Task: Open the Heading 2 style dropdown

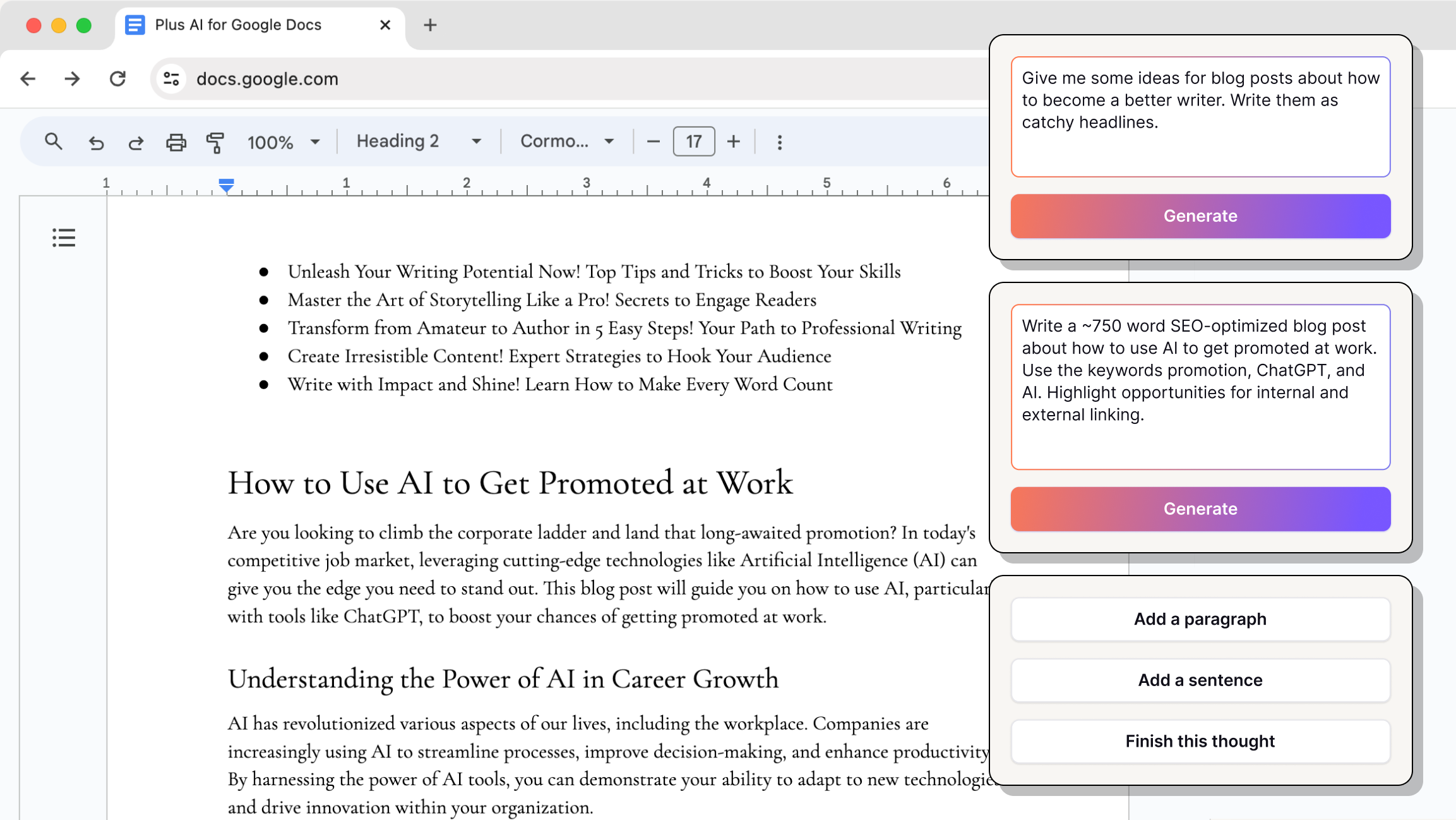Action: pyautogui.click(x=417, y=142)
